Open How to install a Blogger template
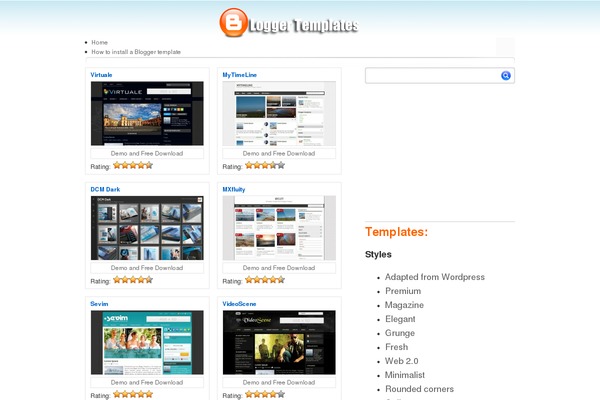This screenshot has height=400, width=600. click(136, 52)
